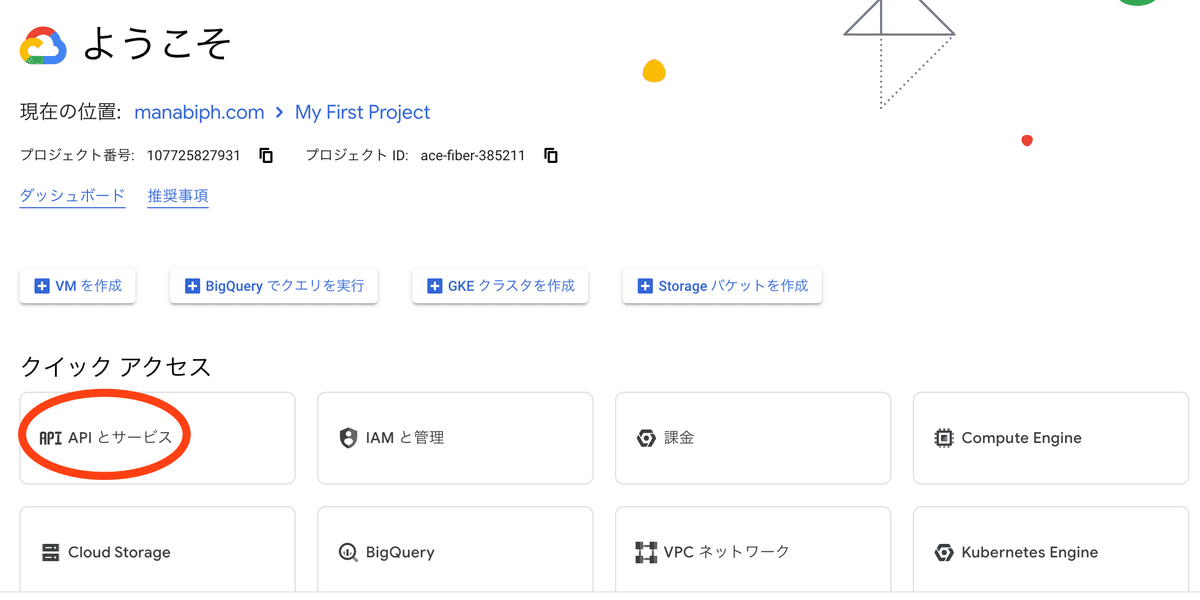Copy the project number 107725827931
This screenshot has width=1200, height=600.
coord(266,156)
